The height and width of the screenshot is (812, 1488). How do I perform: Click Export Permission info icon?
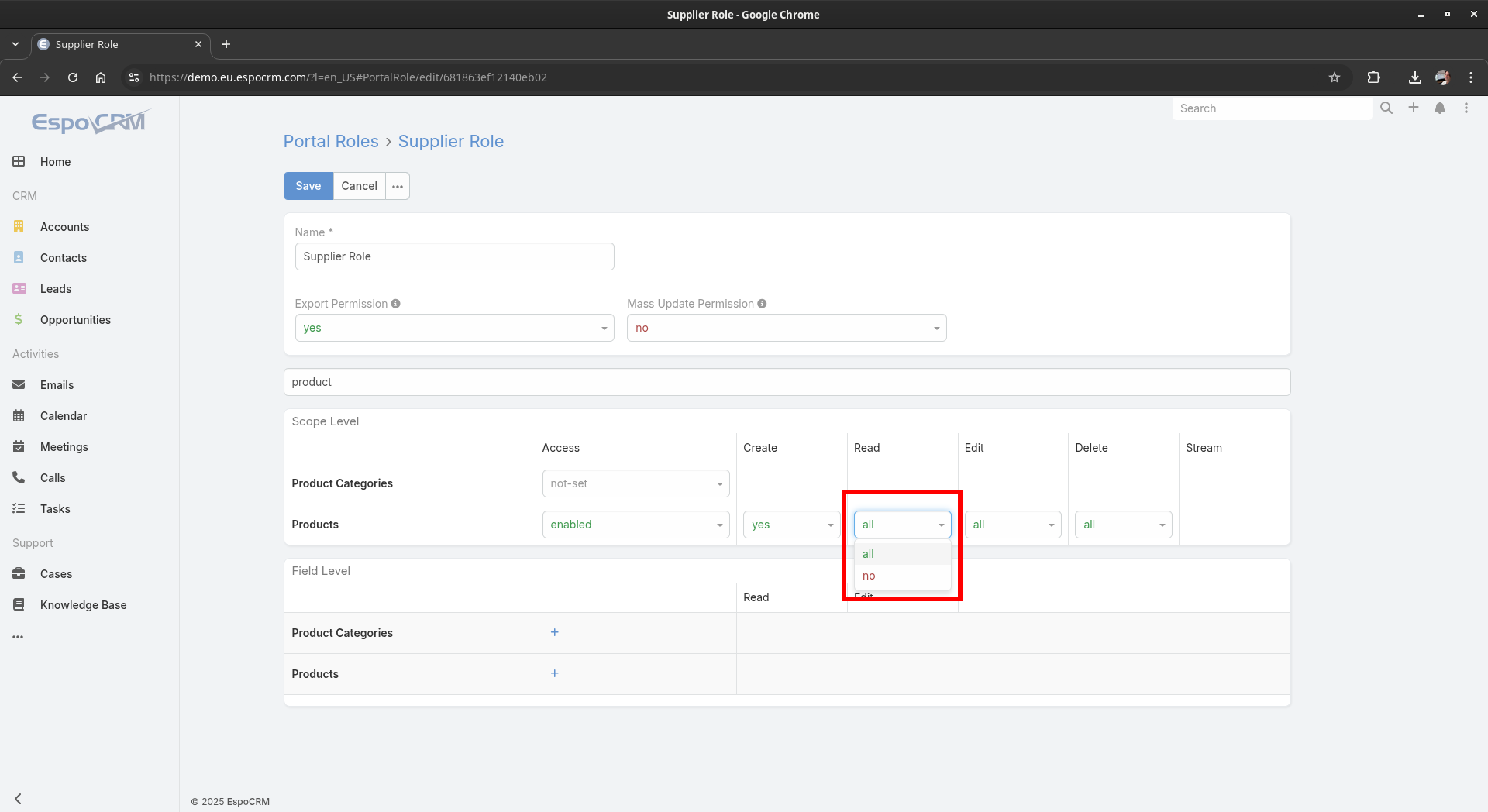pyautogui.click(x=396, y=304)
